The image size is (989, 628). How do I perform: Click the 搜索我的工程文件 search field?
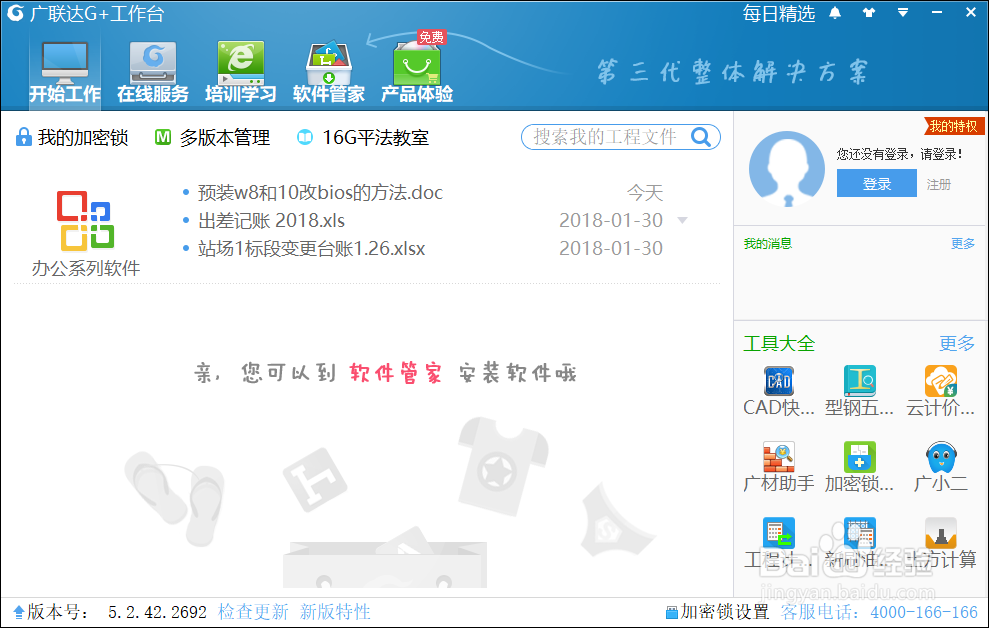pyautogui.click(x=610, y=137)
